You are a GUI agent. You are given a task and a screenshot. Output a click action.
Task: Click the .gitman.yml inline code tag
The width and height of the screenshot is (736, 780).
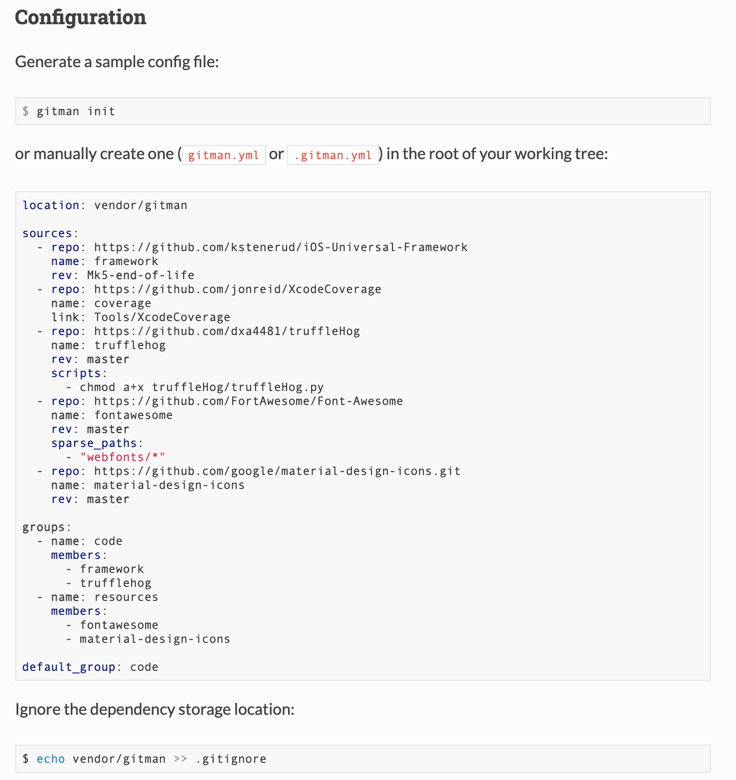point(333,155)
